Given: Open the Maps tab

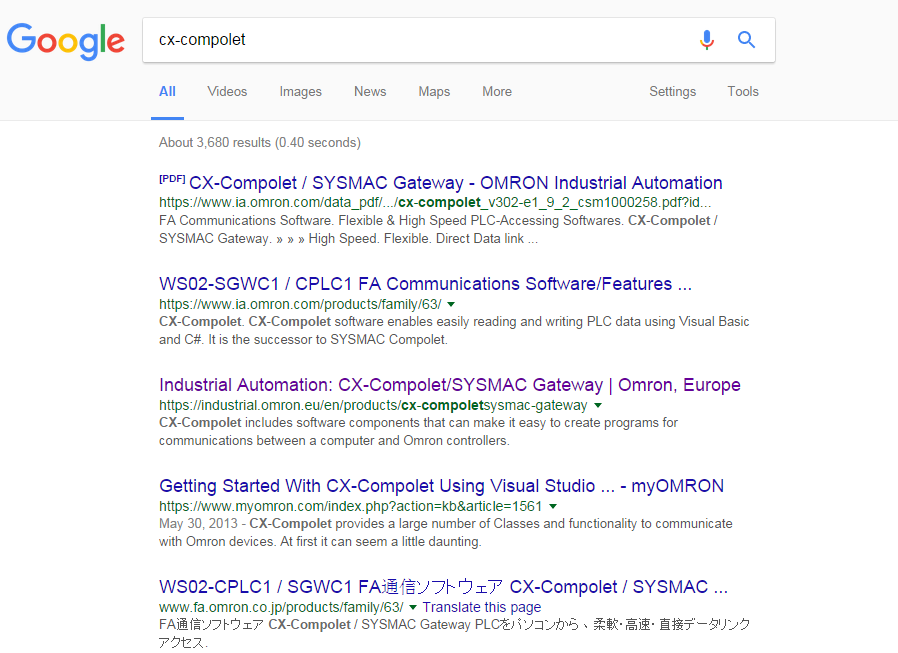Looking at the screenshot, I should pyautogui.click(x=434, y=92).
